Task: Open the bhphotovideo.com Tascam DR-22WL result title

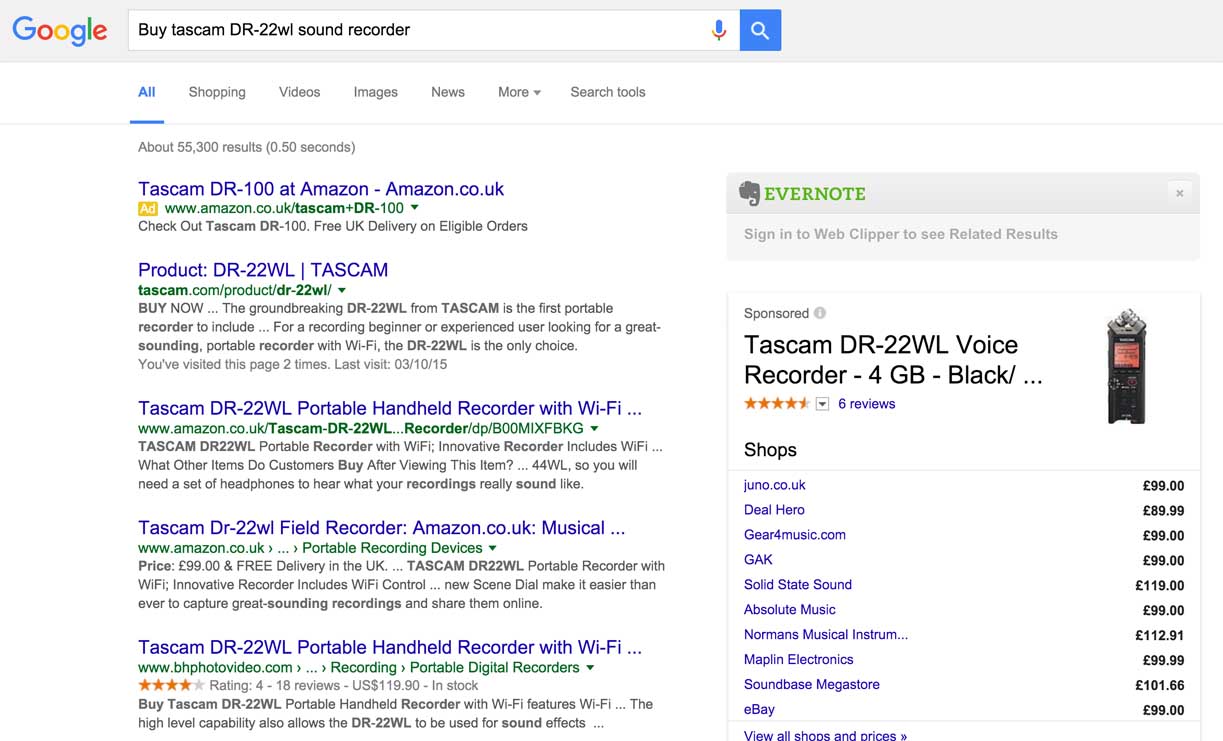Action: coord(390,647)
